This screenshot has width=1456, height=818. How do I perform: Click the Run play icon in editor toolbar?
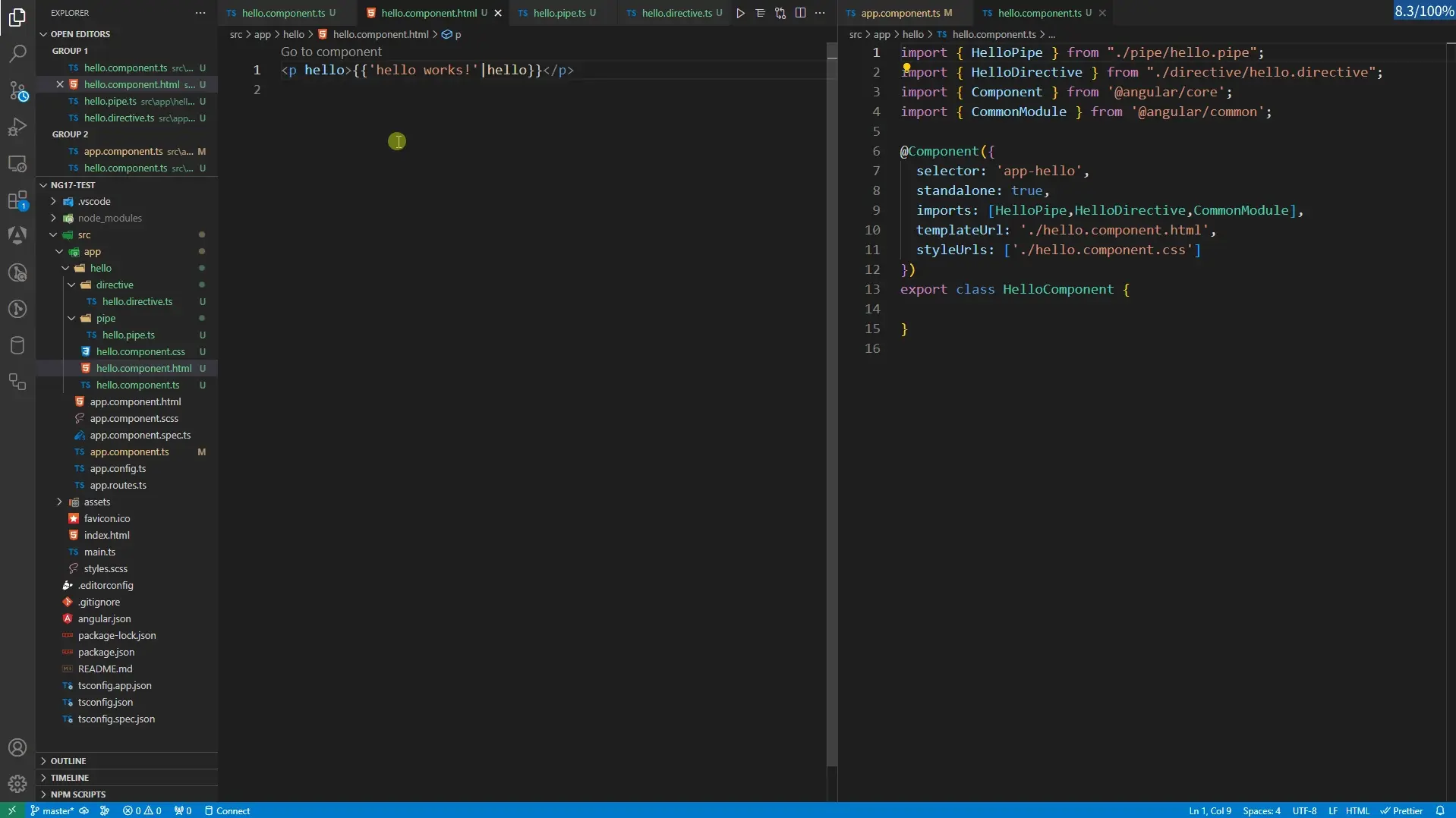point(740,13)
